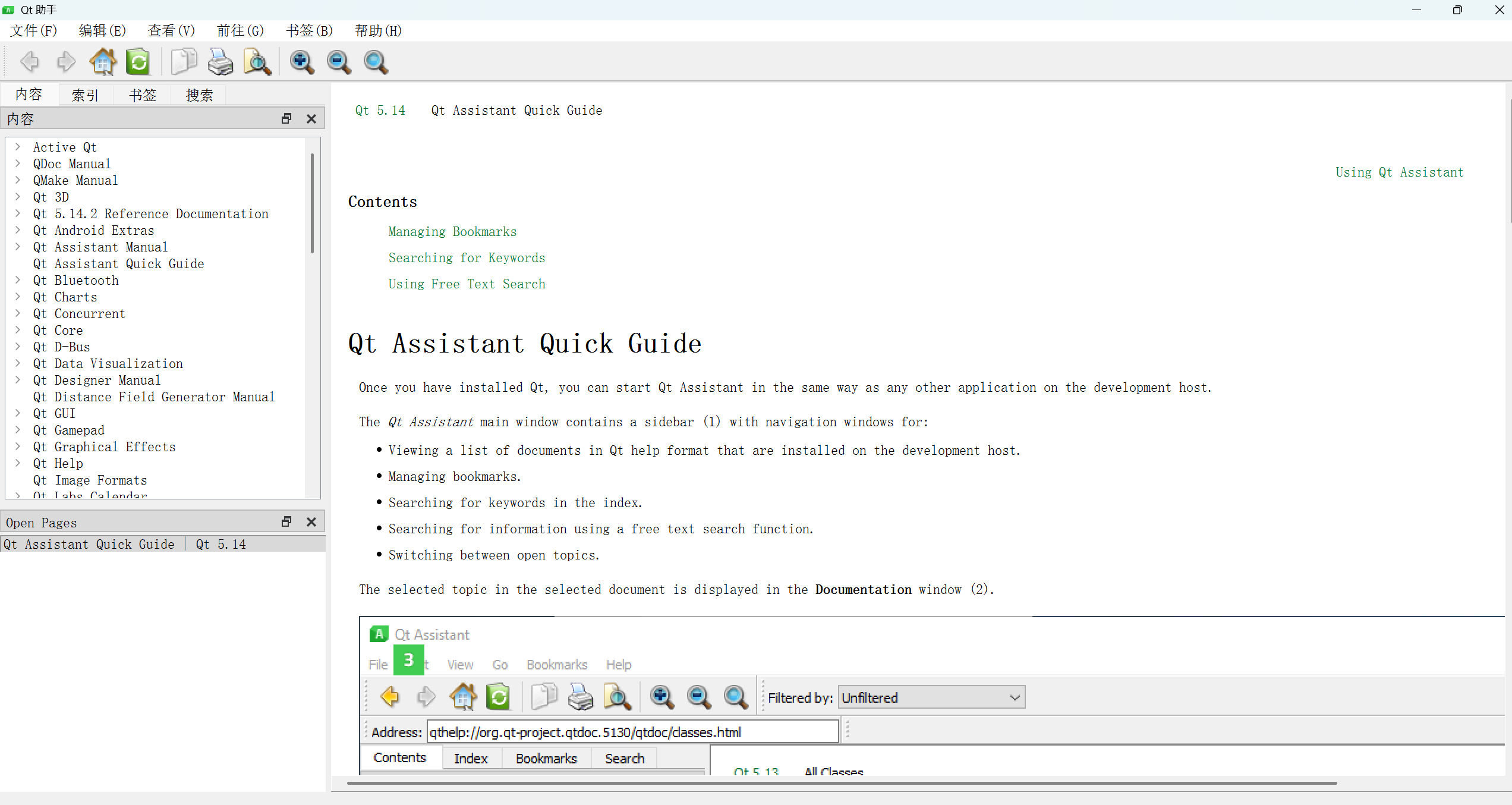Jump to Using Free Text Search section
Screen dimensions: 1512x805
467,284
